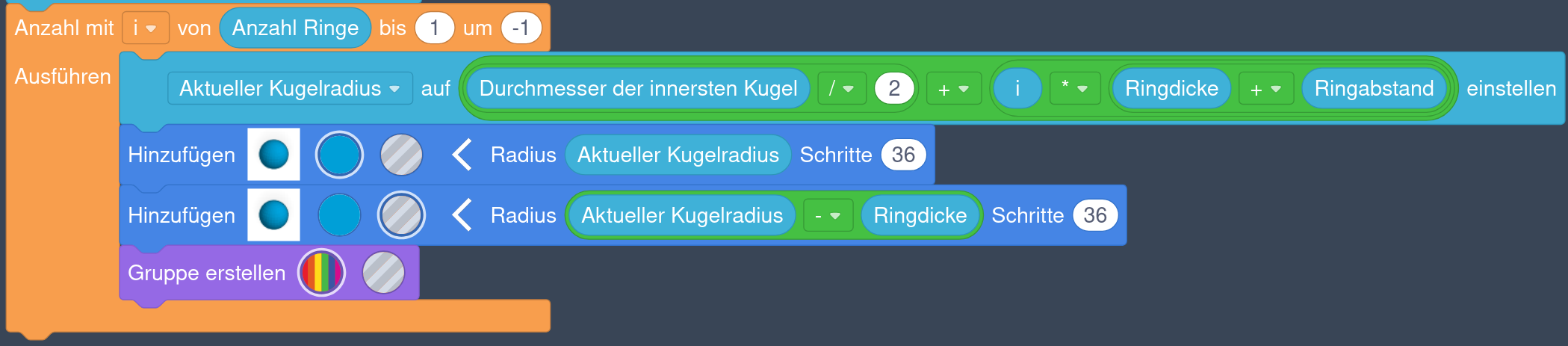Viewport: 1568px width, 346px height.
Task: Click rainbow multicolor option in Gruppe erstellen block
Action: (321, 273)
